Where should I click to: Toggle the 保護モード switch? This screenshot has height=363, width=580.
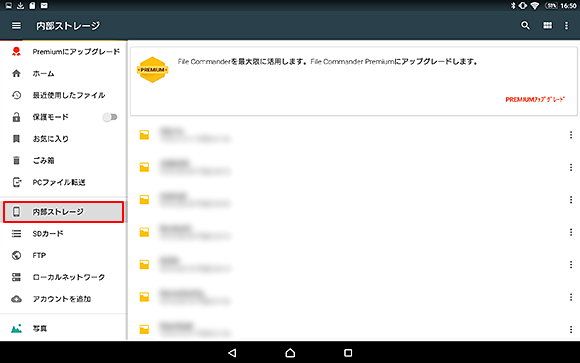(x=110, y=117)
